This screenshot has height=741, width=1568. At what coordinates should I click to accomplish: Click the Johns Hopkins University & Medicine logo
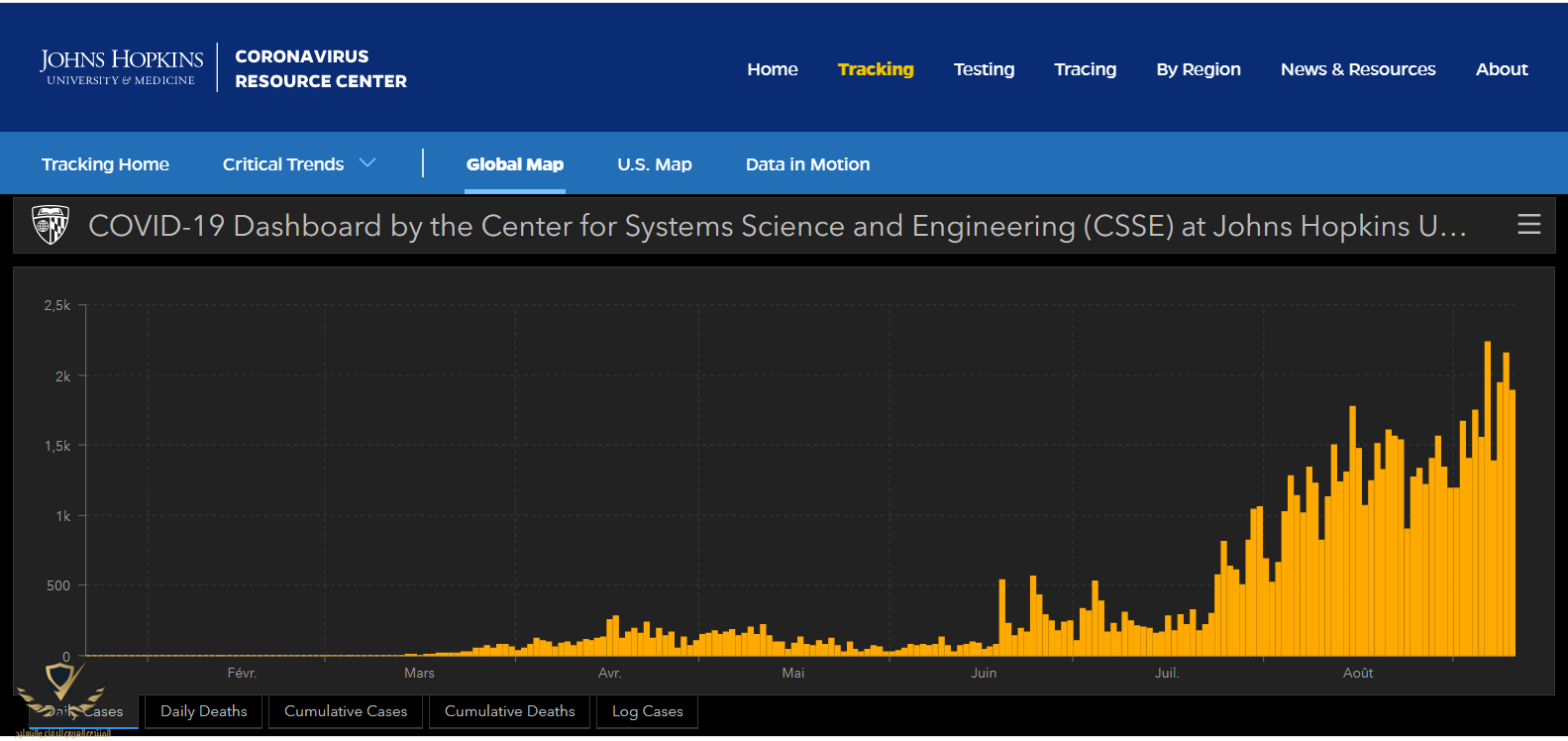tap(121, 67)
